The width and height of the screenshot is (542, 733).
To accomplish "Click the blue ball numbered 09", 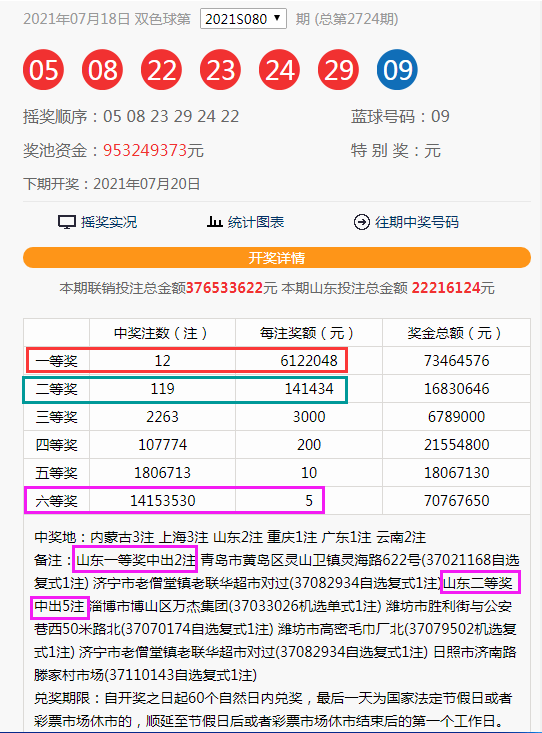I will (x=397, y=70).
